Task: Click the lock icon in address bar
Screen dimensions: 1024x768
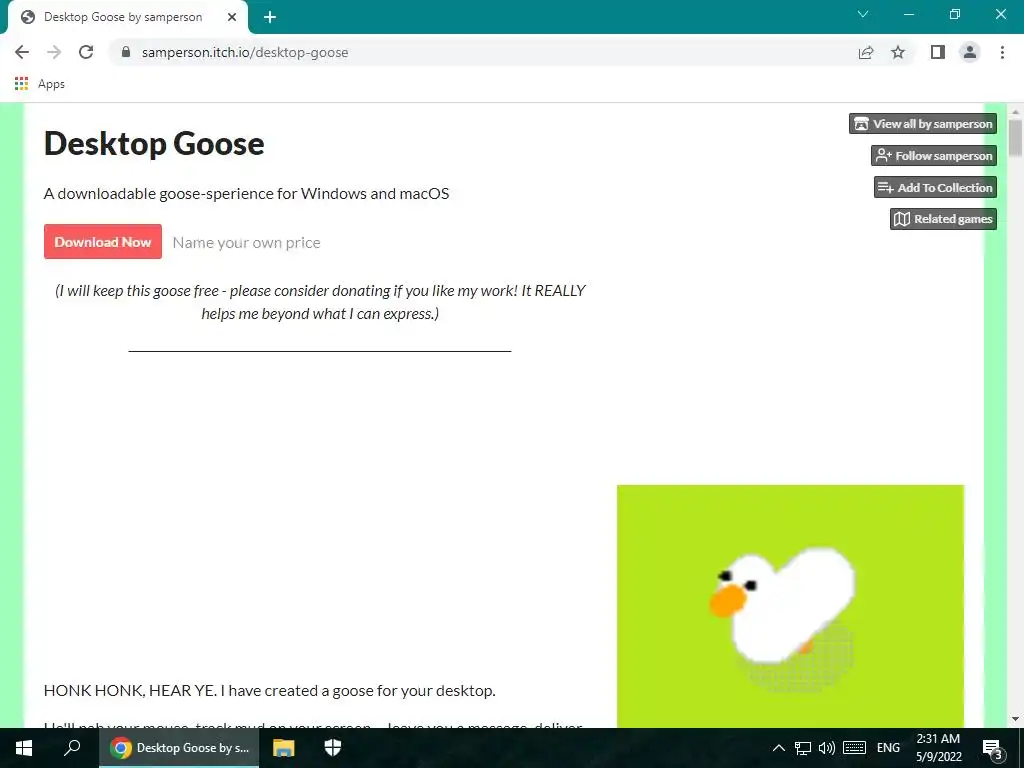Action: (126, 52)
